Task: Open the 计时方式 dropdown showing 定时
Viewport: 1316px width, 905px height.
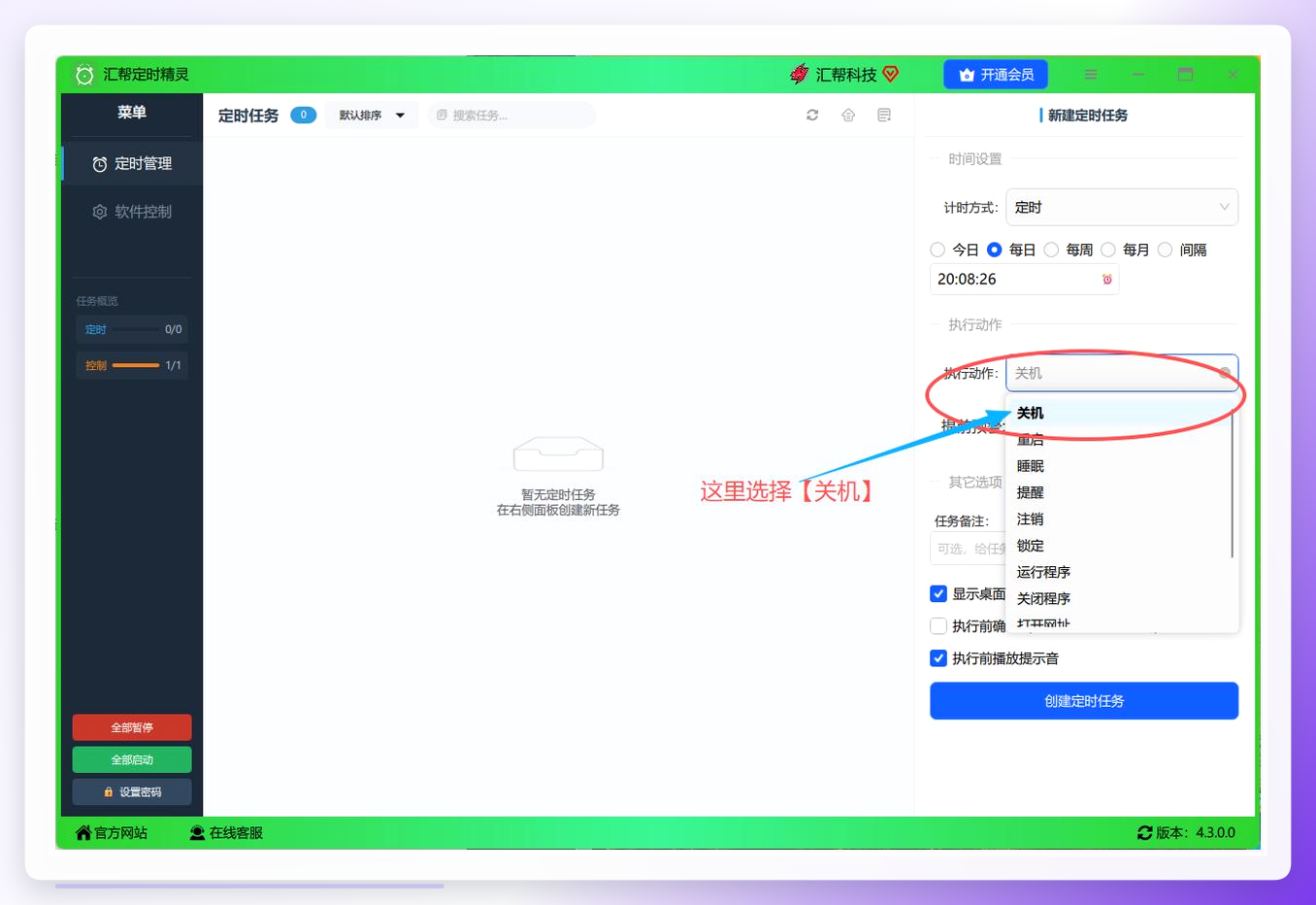Action: click(x=1122, y=207)
